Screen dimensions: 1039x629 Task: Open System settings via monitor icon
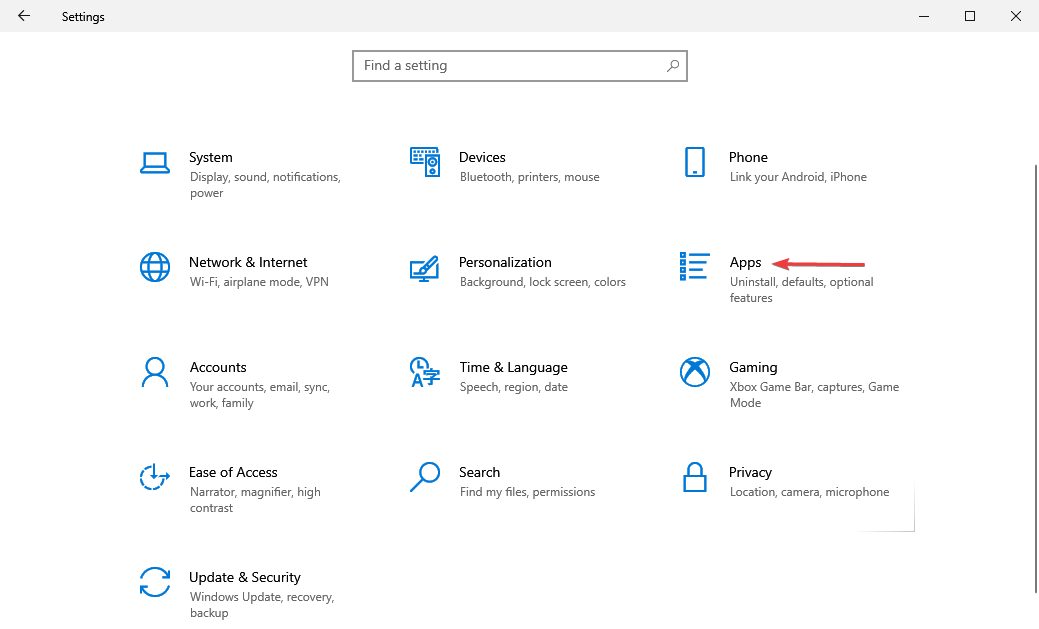(155, 162)
